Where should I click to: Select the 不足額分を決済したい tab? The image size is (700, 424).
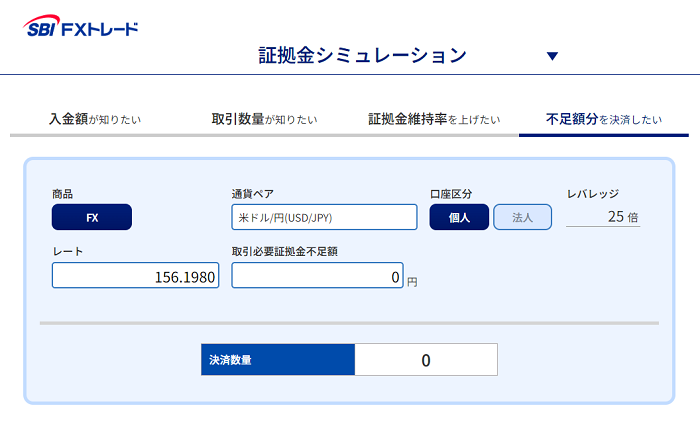(x=604, y=119)
